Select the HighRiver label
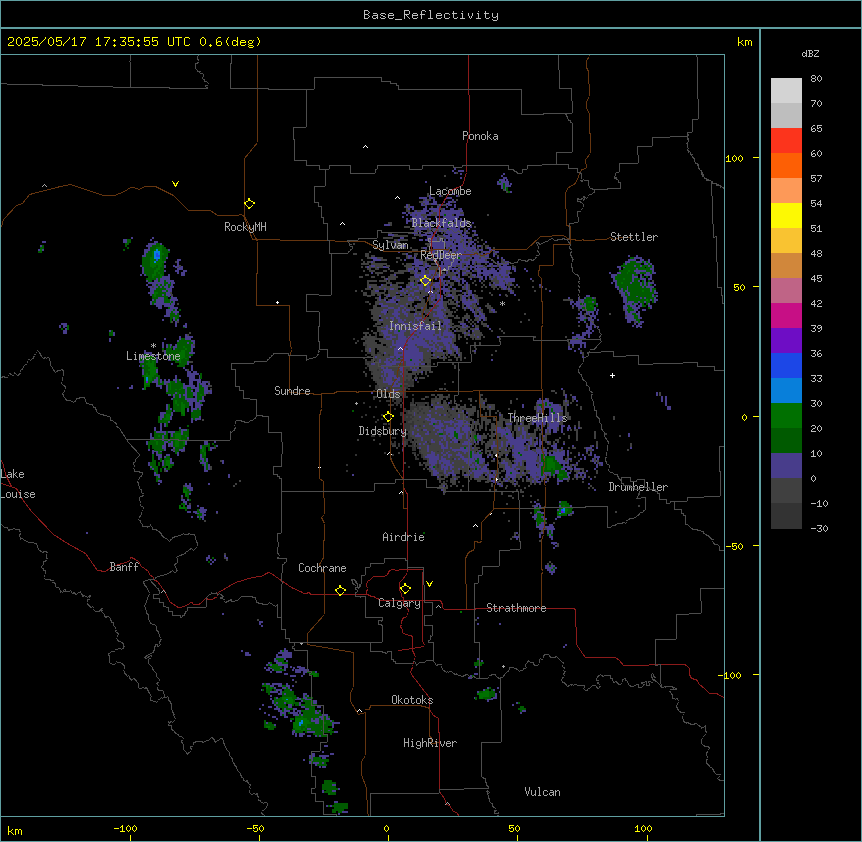862x842 pixels. [430, 743]
